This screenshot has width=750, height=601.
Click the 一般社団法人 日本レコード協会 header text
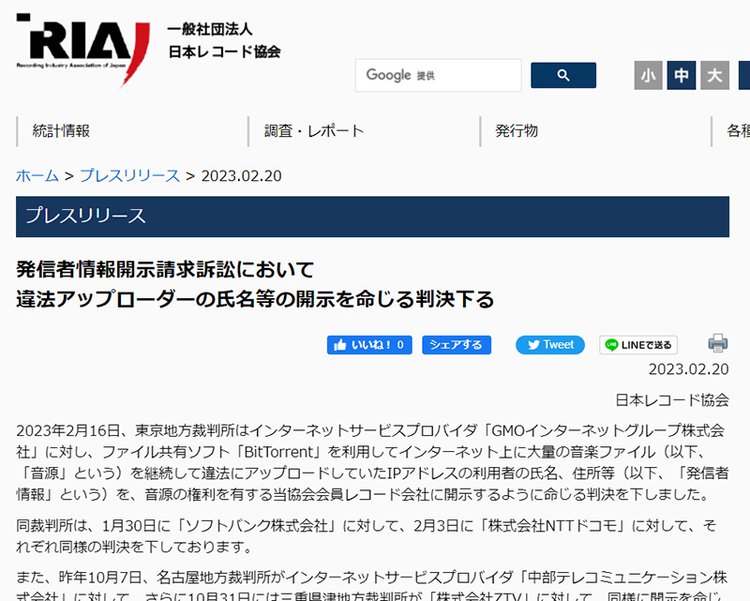tap(224, 40)
